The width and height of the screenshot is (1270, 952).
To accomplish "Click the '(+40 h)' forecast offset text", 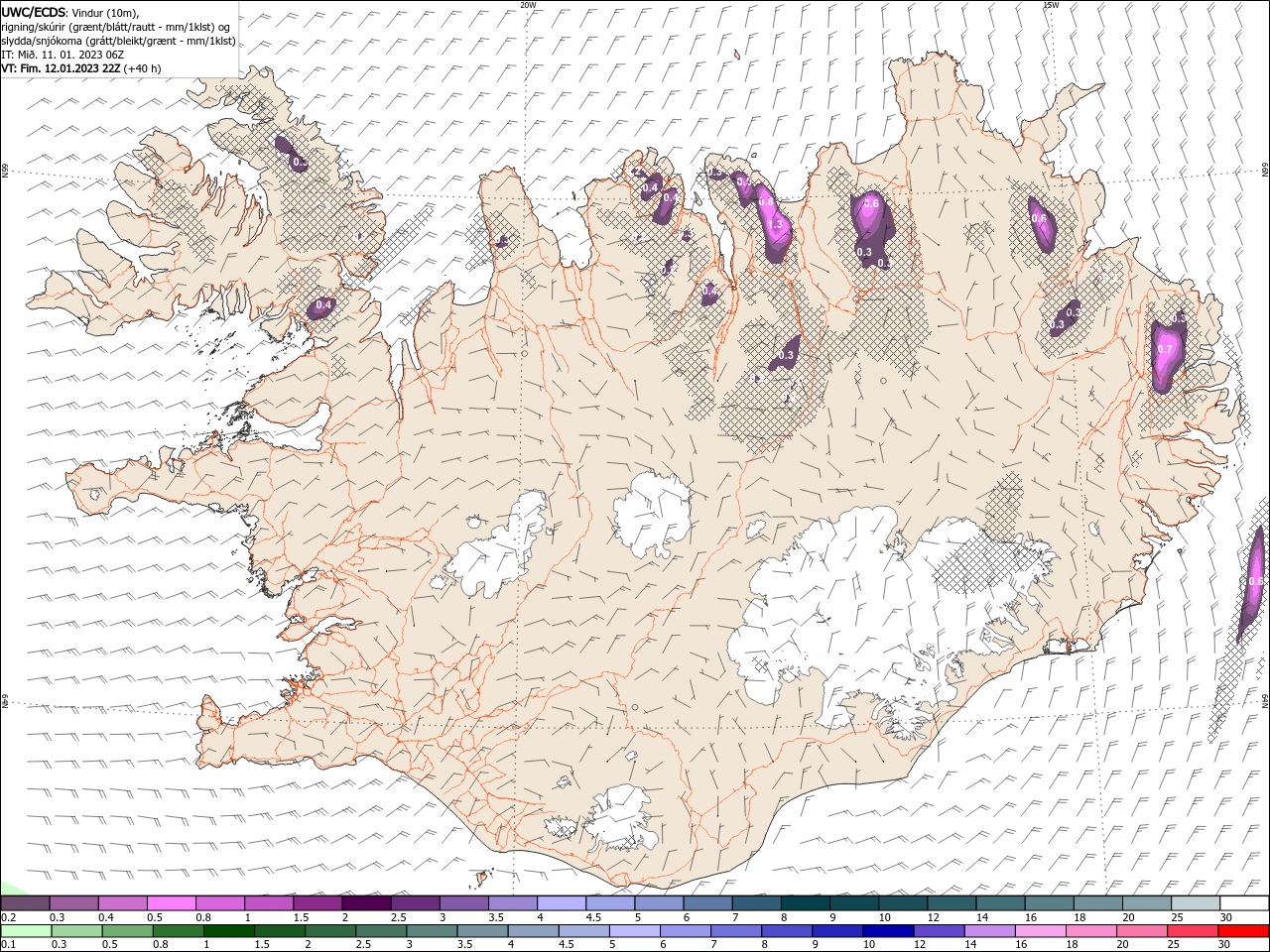I will [x=142, y=68].
